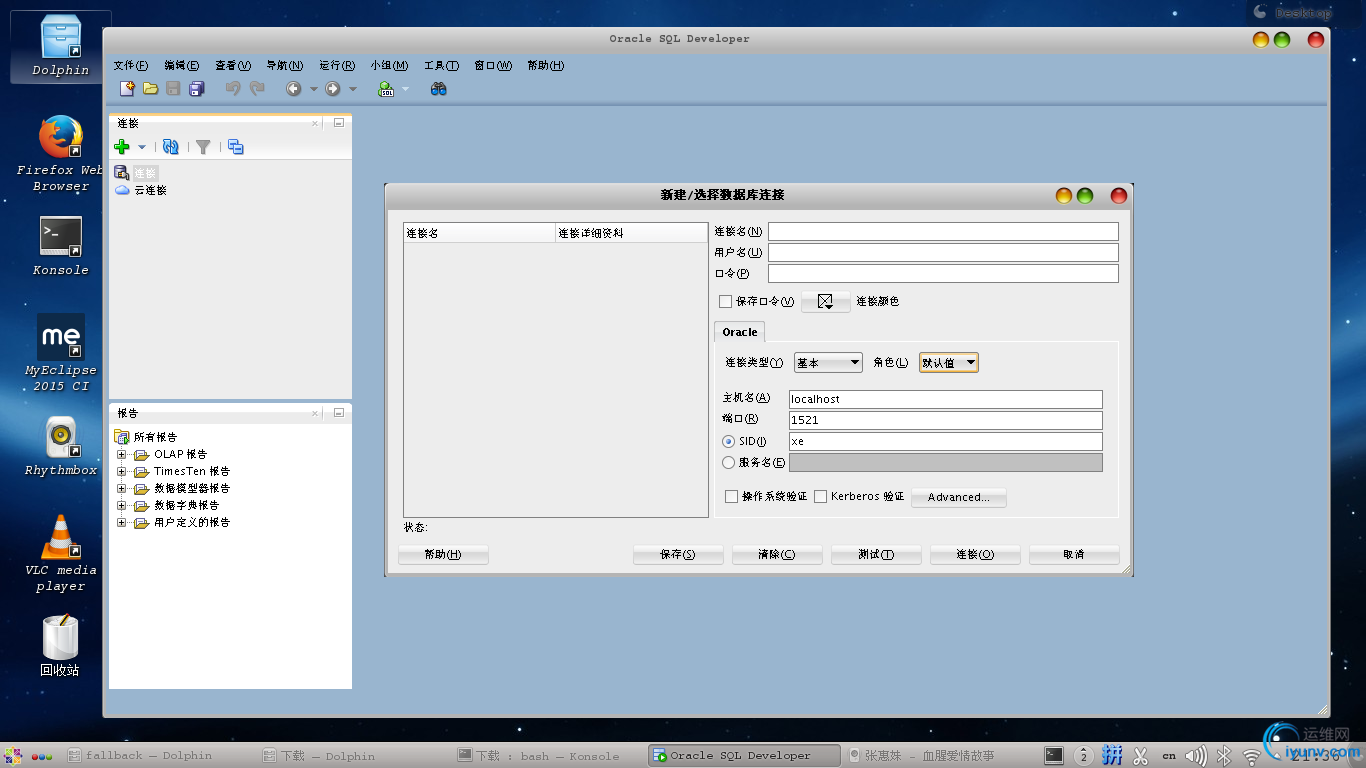This screenshot has height=768, width=1366.
Task: Click the funnel filter icon in Connections panel
Action: point(203,147)
